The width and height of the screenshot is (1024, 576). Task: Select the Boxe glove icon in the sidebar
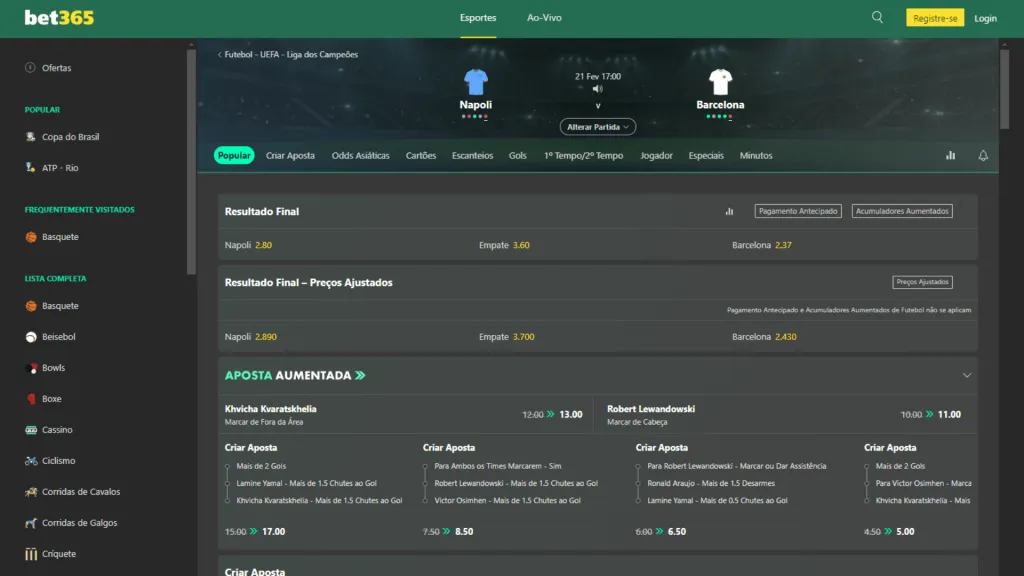click(x=29, y=398)
